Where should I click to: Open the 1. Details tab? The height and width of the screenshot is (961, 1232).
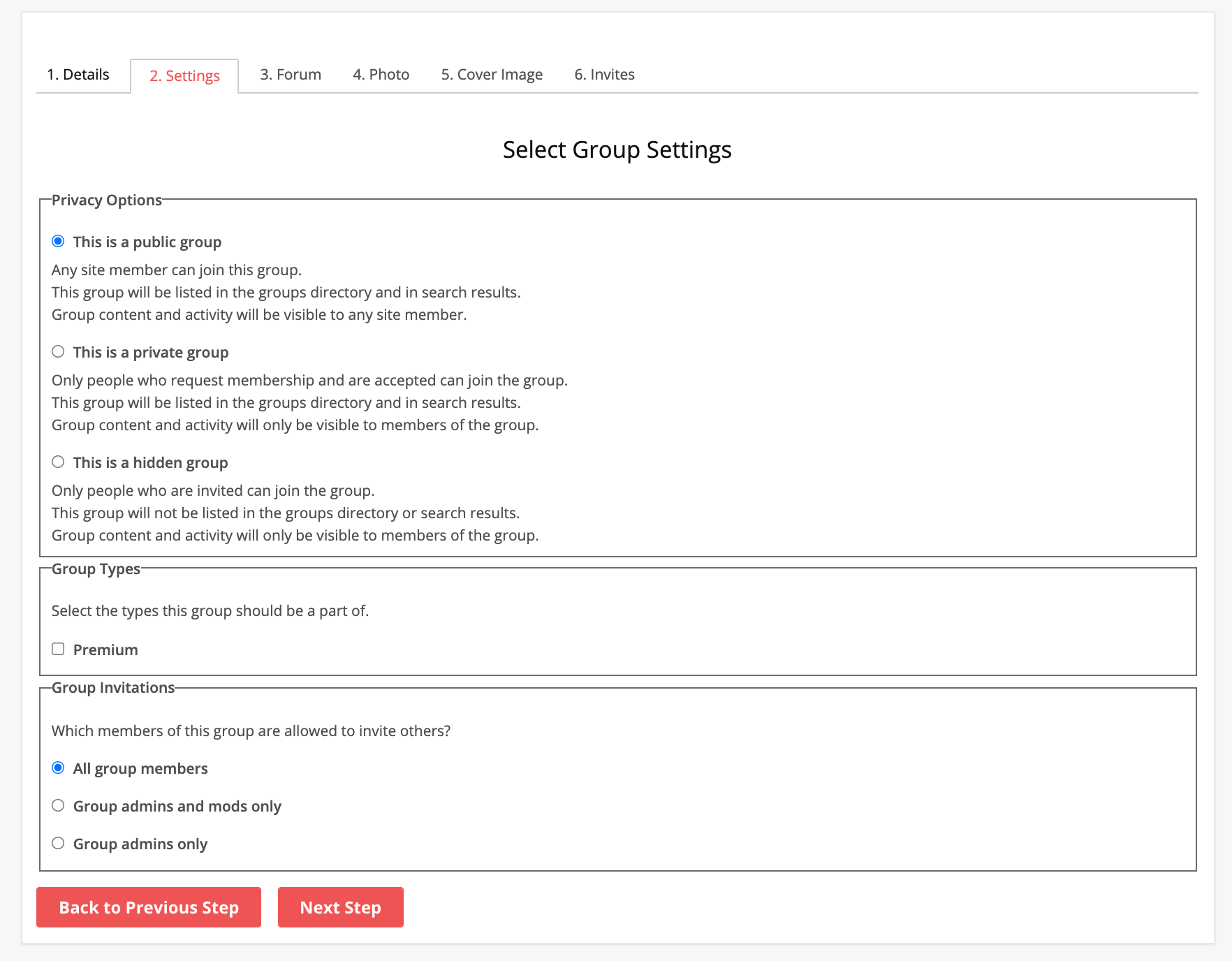tap(78, 75)
